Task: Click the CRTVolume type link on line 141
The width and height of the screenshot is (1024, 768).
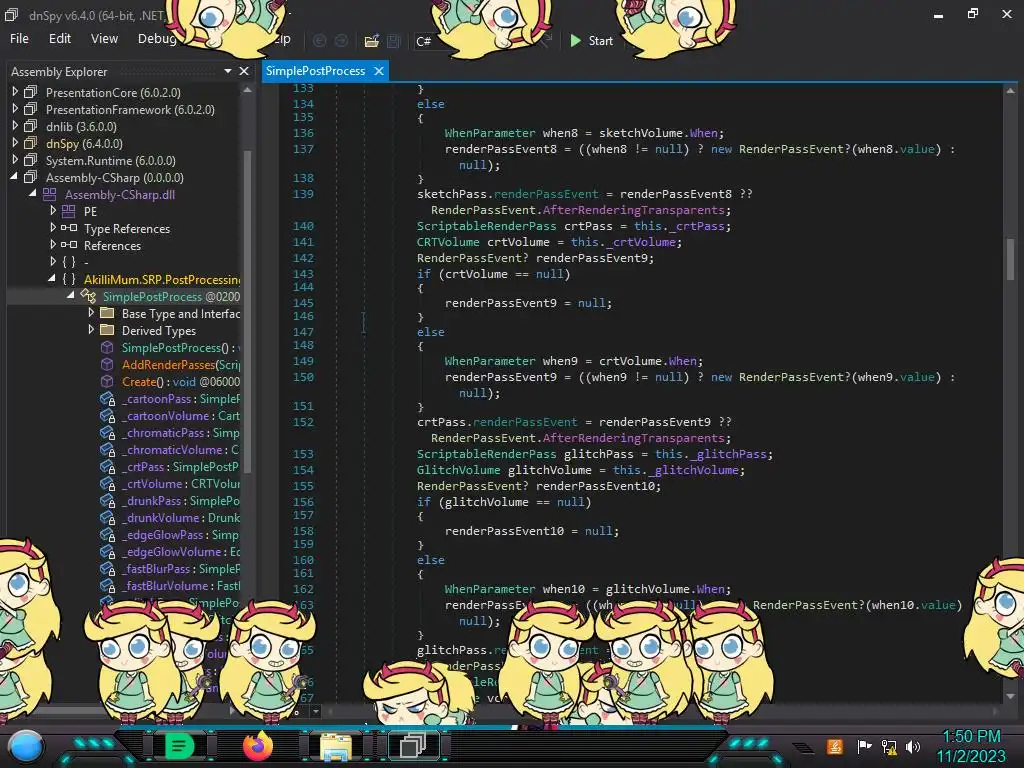Action: point(448,242)
